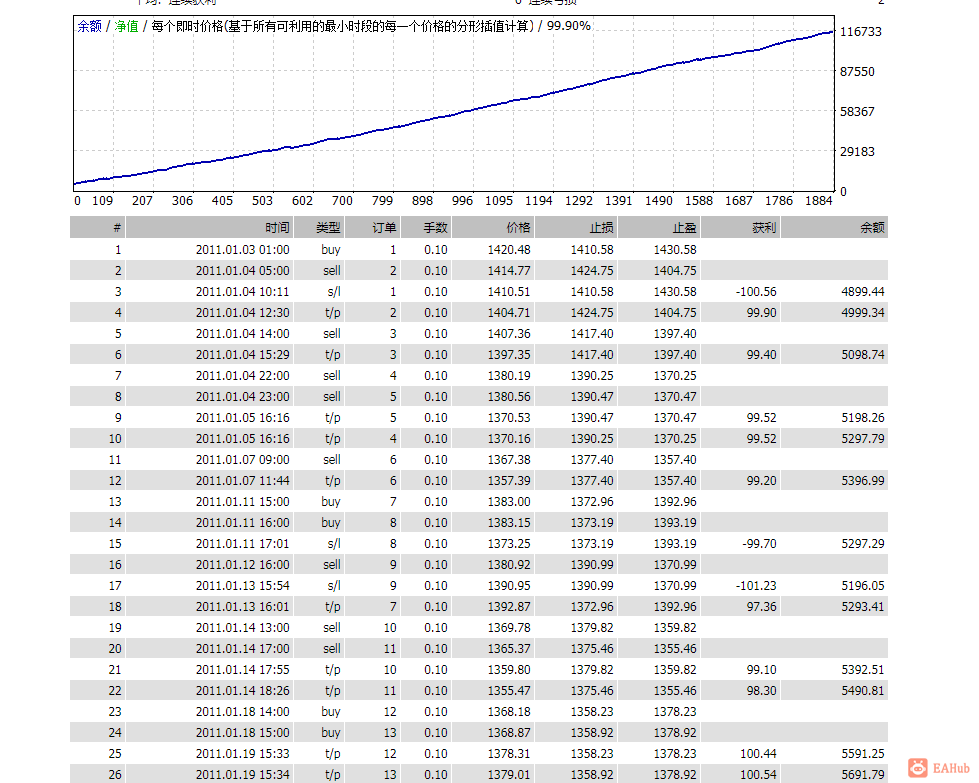
Task: Click the balance value 5293.41
Action: [863, 607]
